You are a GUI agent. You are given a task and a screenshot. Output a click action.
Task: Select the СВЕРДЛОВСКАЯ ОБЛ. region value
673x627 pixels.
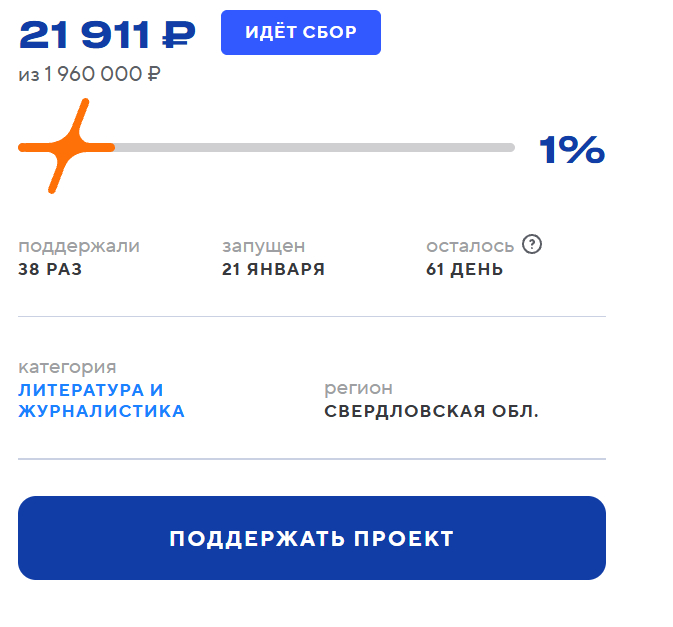(x=431, y=411)
